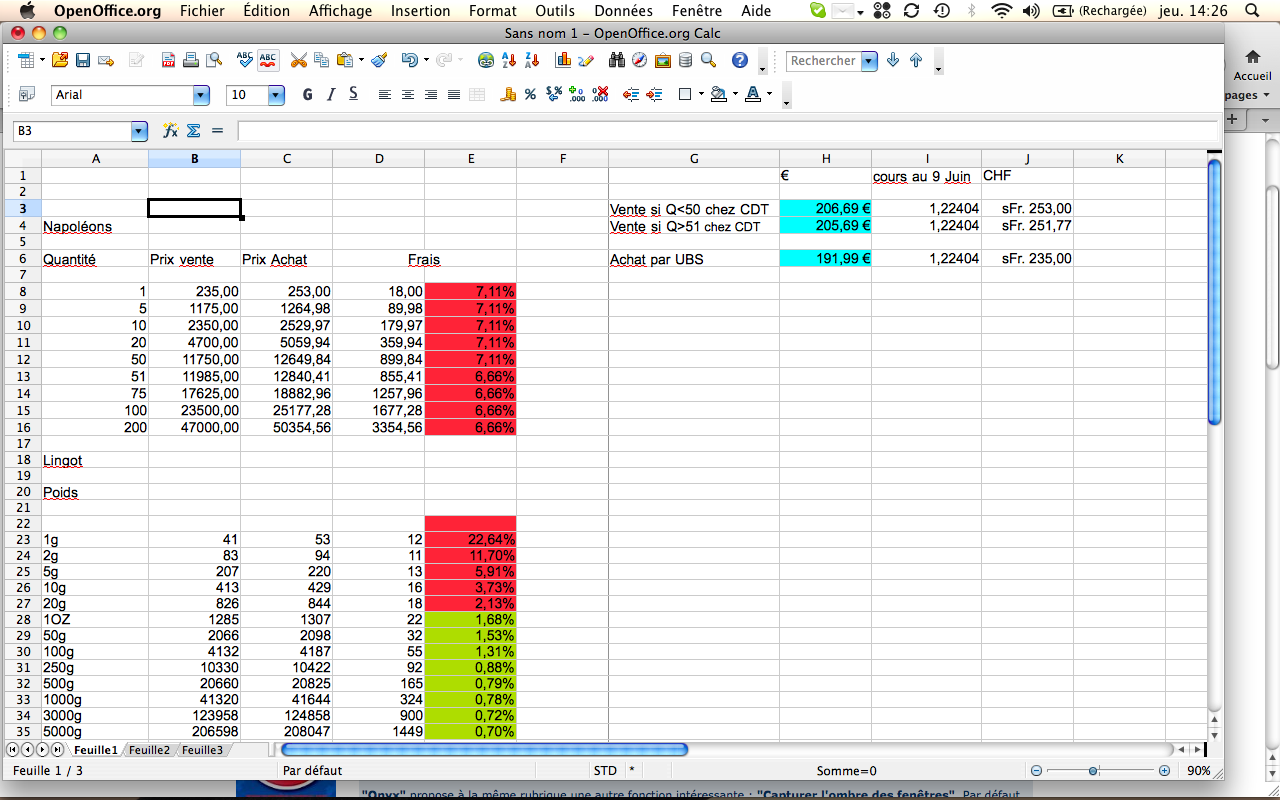Image resolution: width=1280 pixels, height=800 pixels.
Task: Open the Navigator compass icon
Action: 639,61
